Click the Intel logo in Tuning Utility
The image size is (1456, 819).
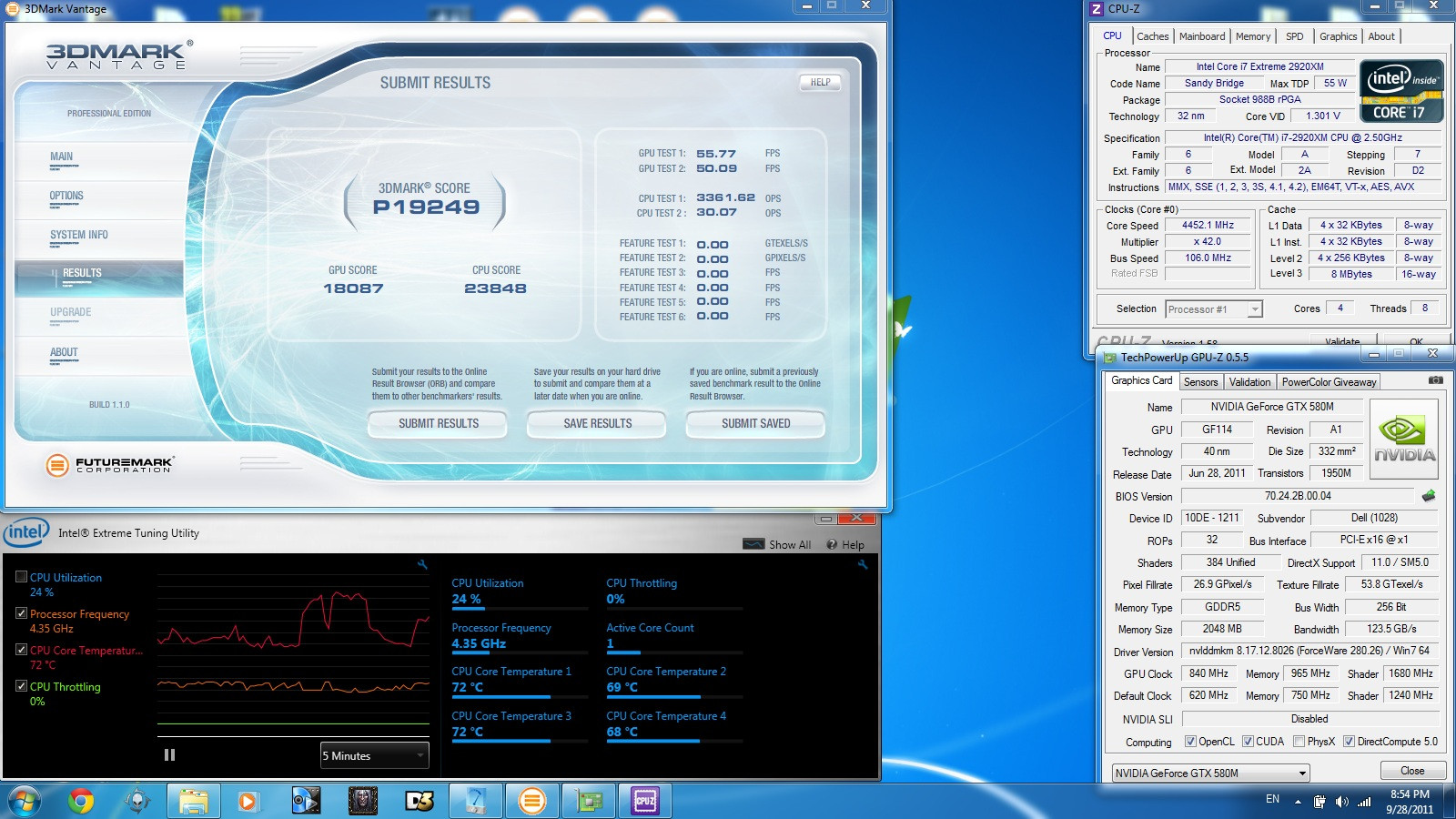25,531
